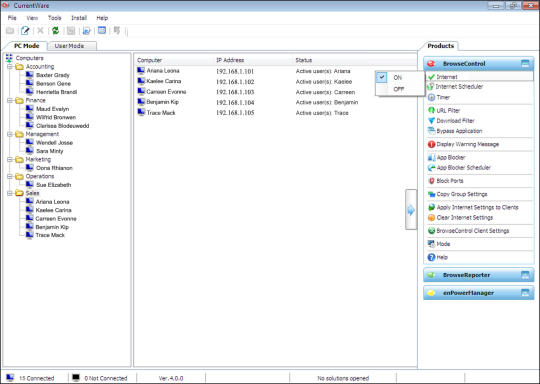Open the File menu
Image resolution: width=540 pixels, height=384 pixels.
click(12, 18)
